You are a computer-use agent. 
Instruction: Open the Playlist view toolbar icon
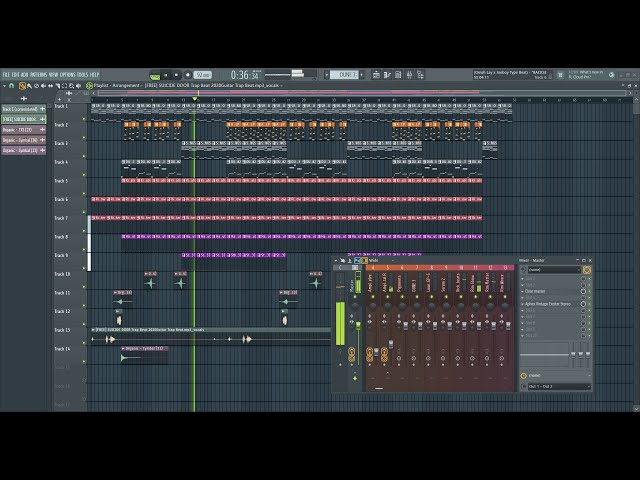[x=376, y=75]
